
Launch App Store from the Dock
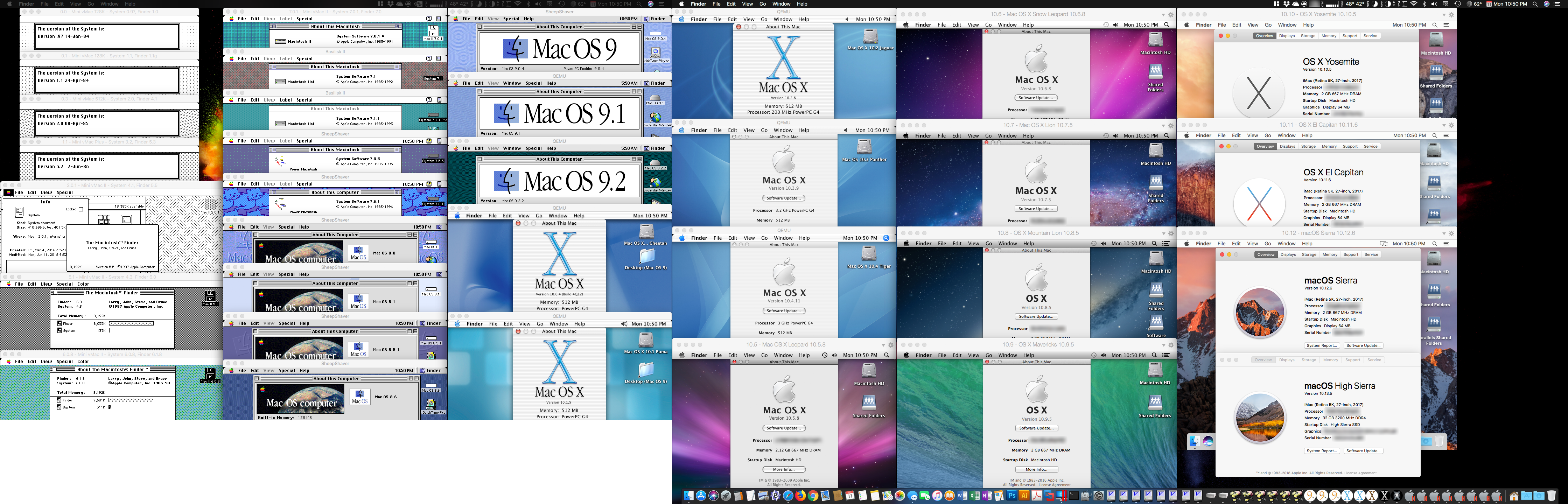(x=701, y=496)
